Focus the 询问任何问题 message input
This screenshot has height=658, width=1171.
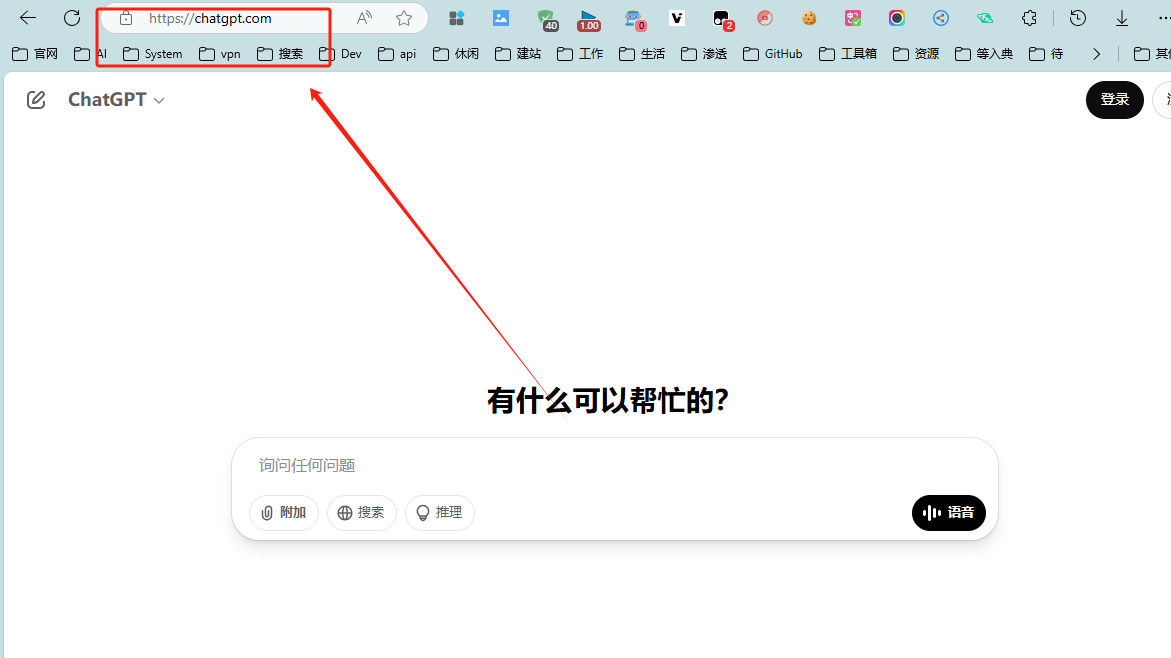[614, 465]
